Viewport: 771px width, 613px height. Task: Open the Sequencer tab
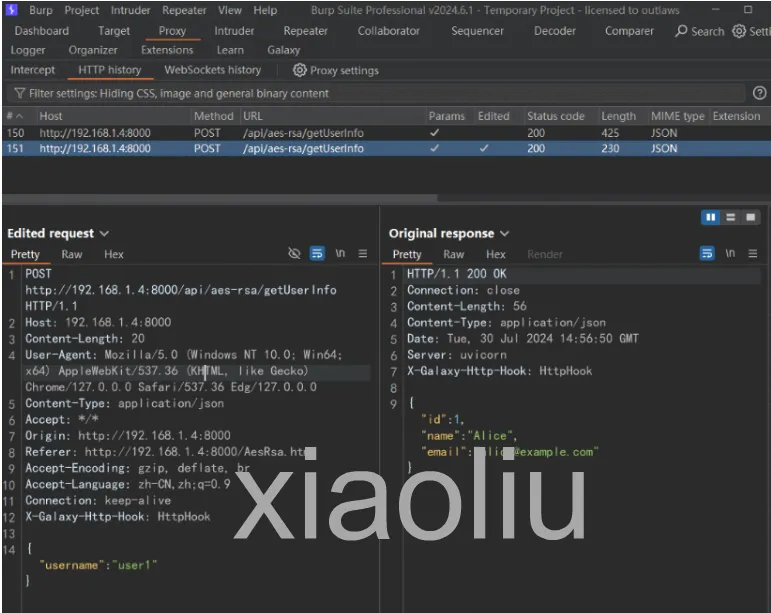point(477,31)
